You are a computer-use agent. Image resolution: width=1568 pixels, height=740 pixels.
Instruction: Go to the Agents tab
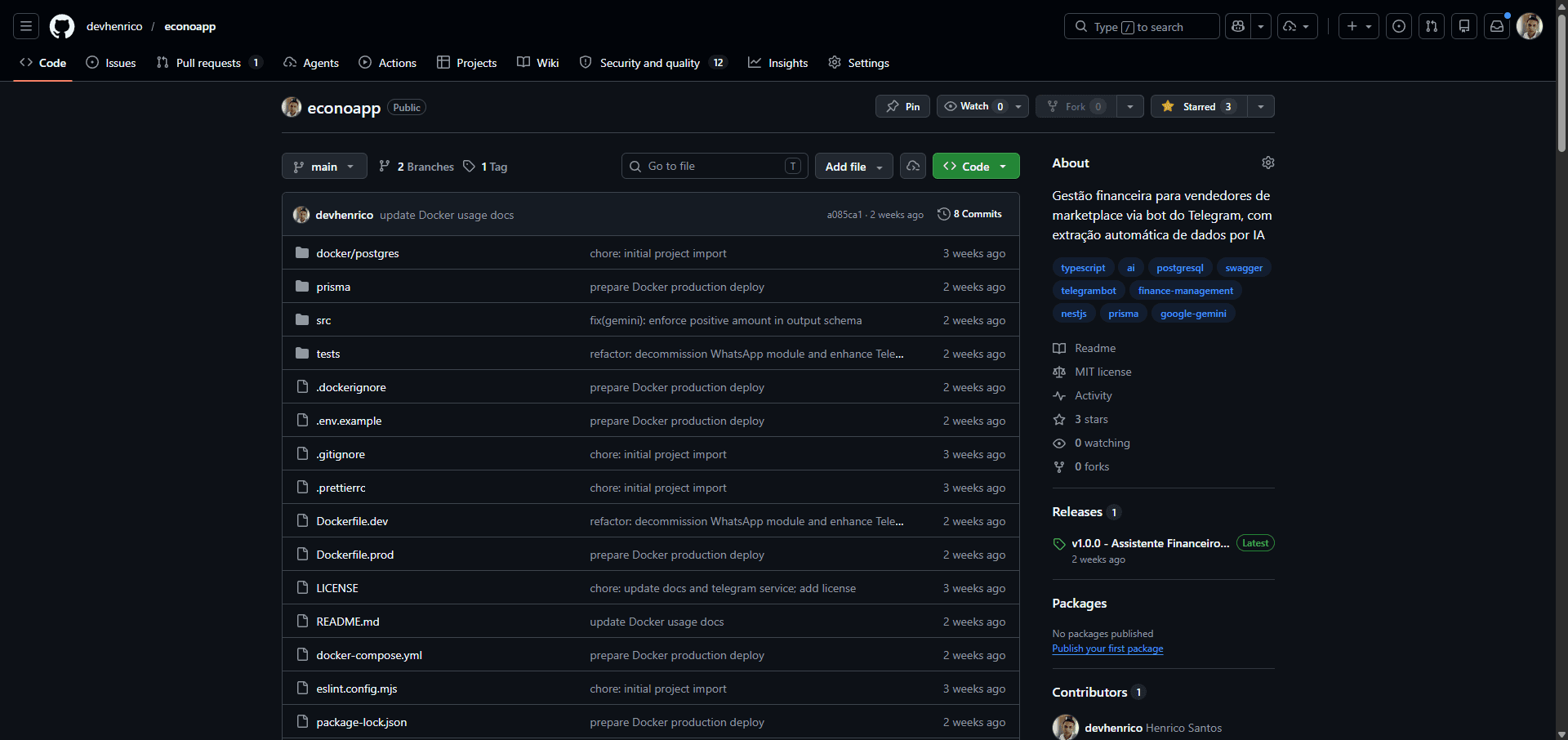tap(311, 63)
